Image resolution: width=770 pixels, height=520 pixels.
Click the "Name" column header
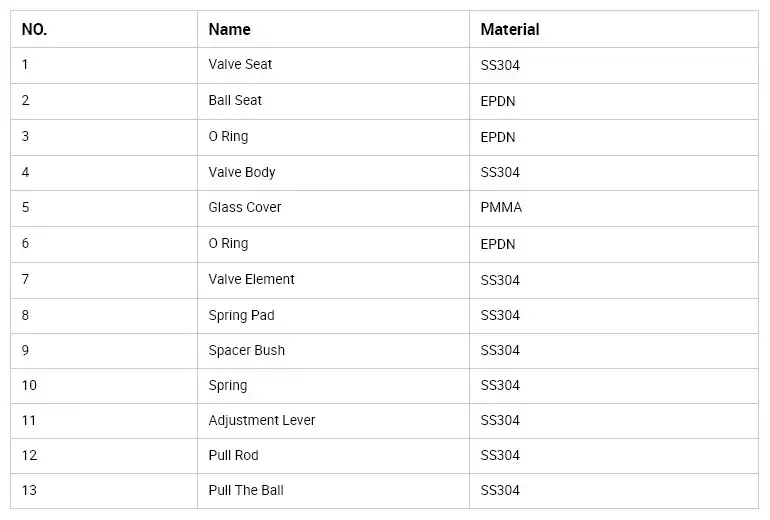pos(229,30)
